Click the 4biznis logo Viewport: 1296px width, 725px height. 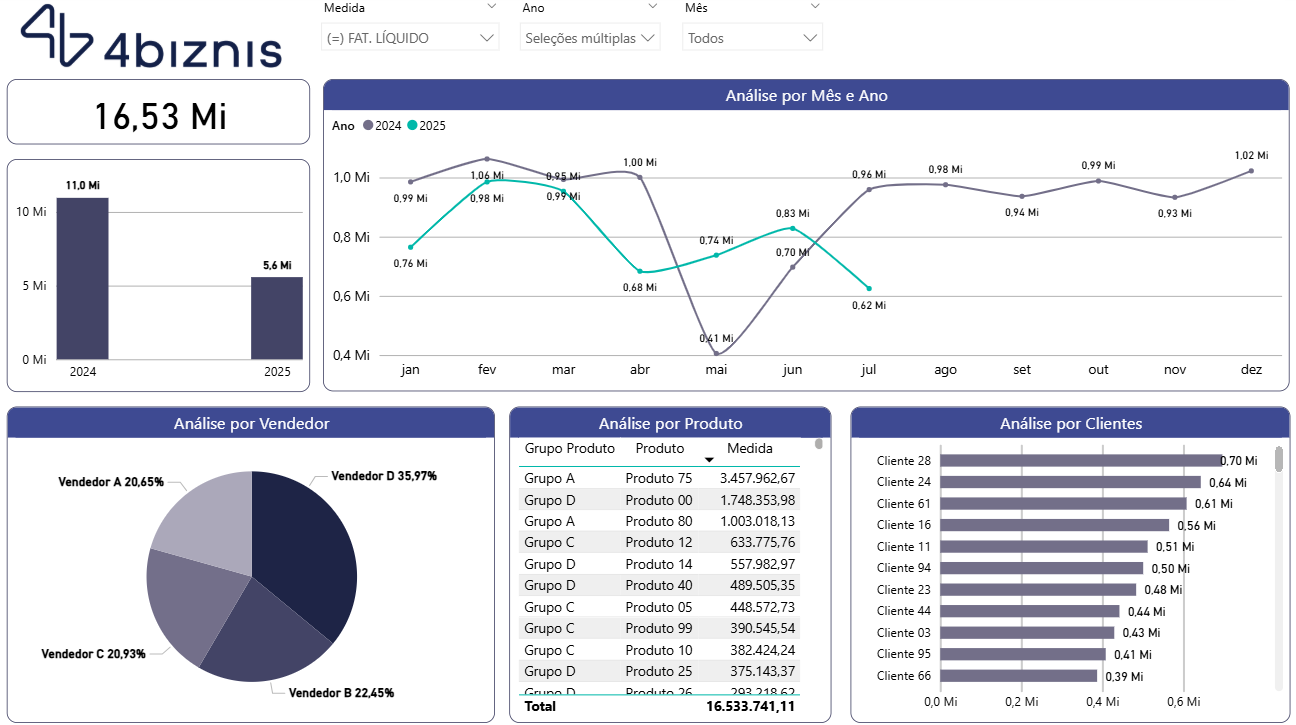point(152,38)
